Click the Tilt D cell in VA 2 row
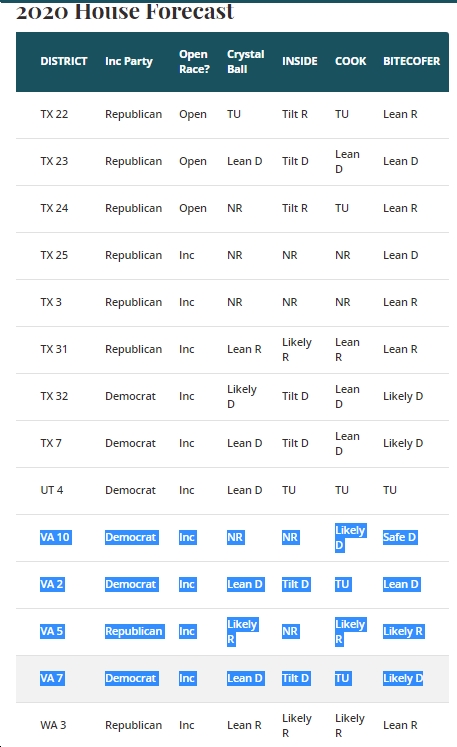This screenshot has width=457, height=747. pos(295,585)
